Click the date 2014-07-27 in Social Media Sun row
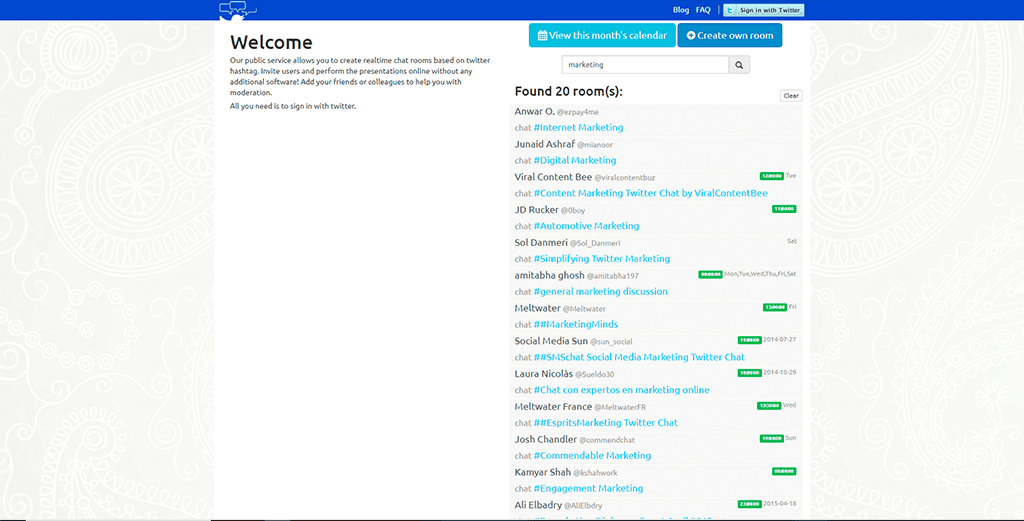 point(780,339)
